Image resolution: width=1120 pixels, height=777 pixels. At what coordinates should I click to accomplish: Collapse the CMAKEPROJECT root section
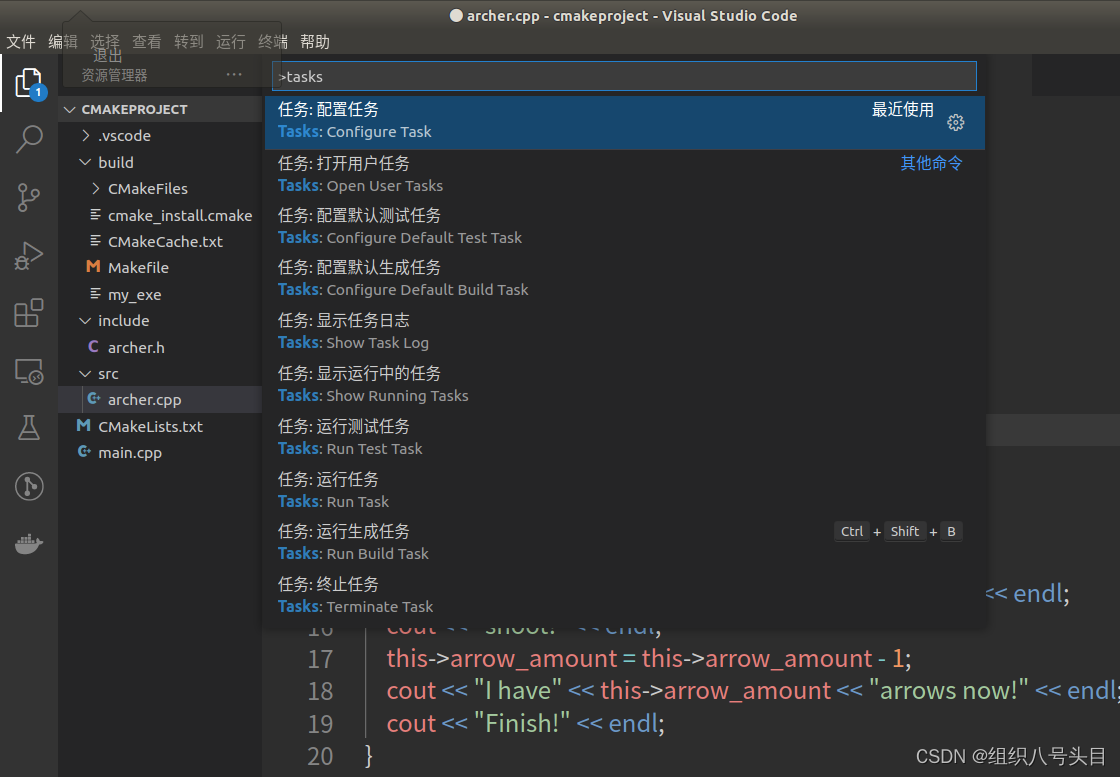click(70, 109)
